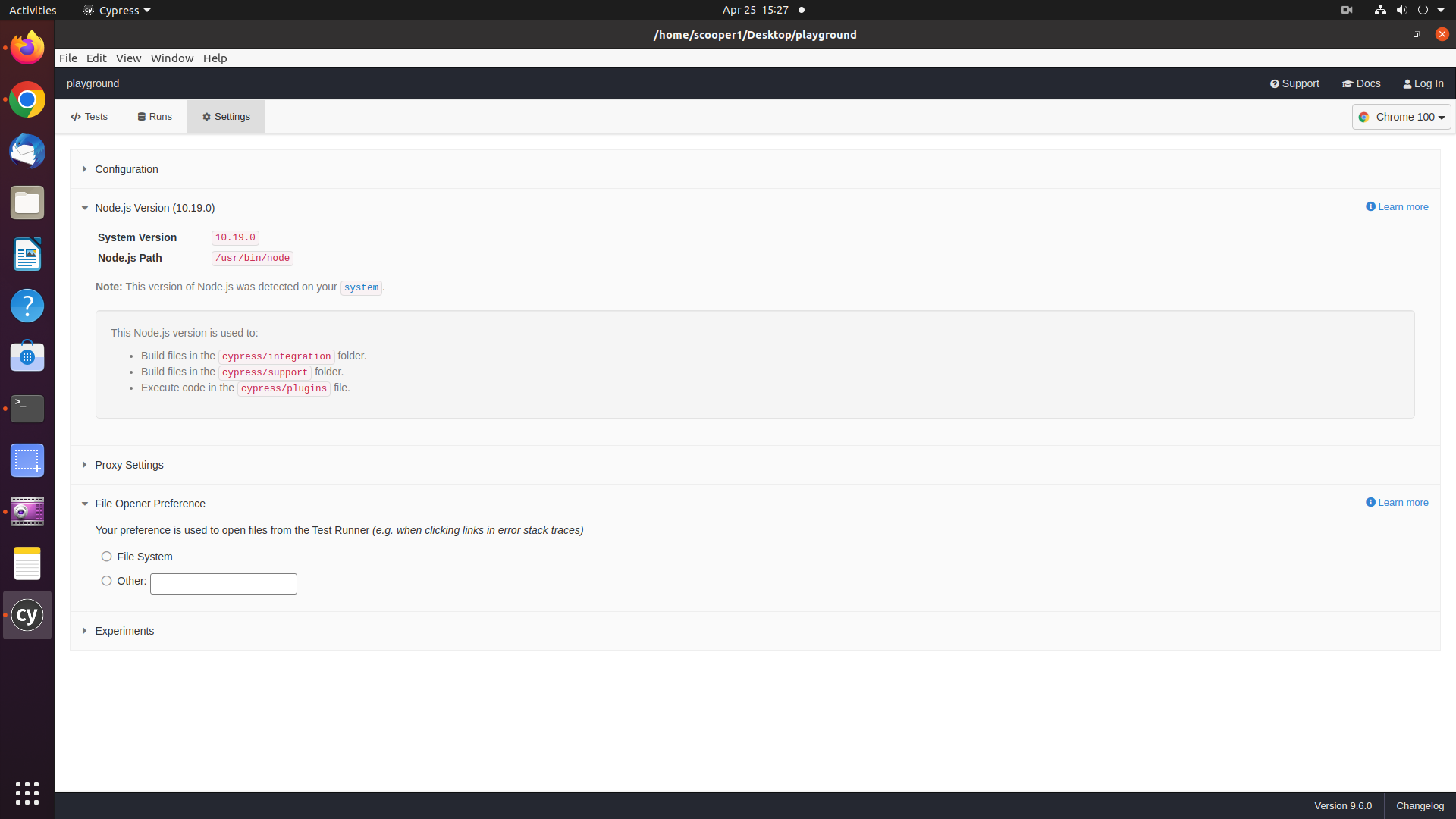Open the Terminal dock icon

[27, 409]
